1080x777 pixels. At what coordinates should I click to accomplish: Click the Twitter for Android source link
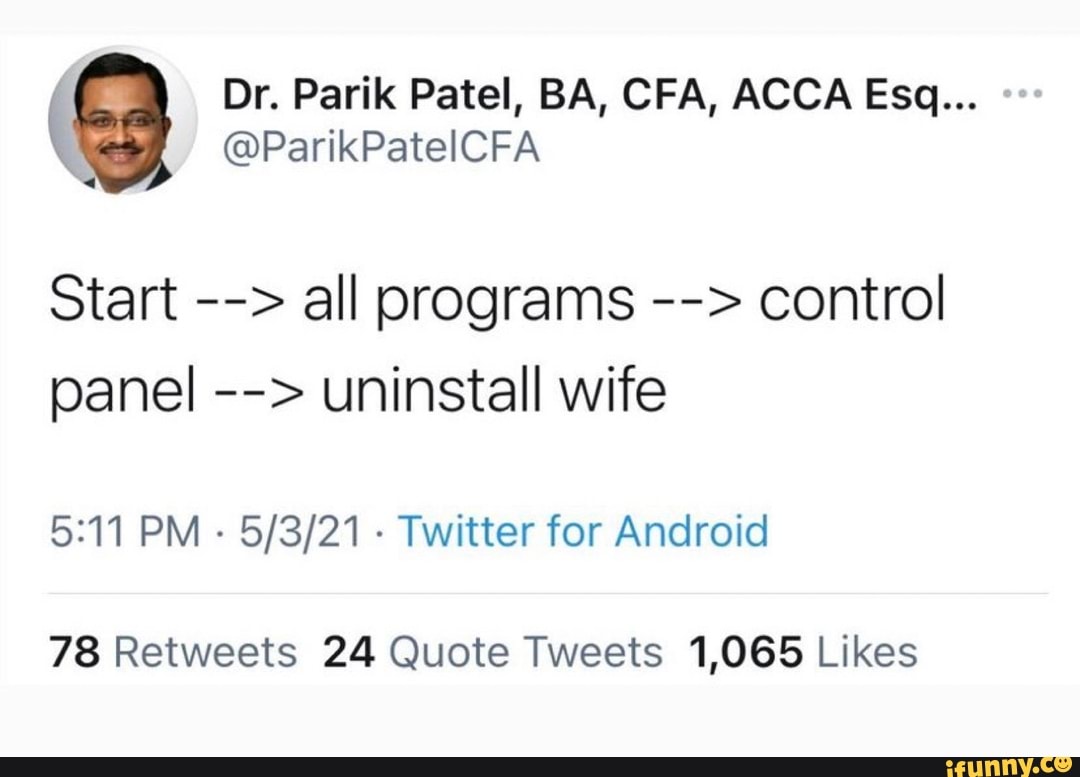[583, 531]
